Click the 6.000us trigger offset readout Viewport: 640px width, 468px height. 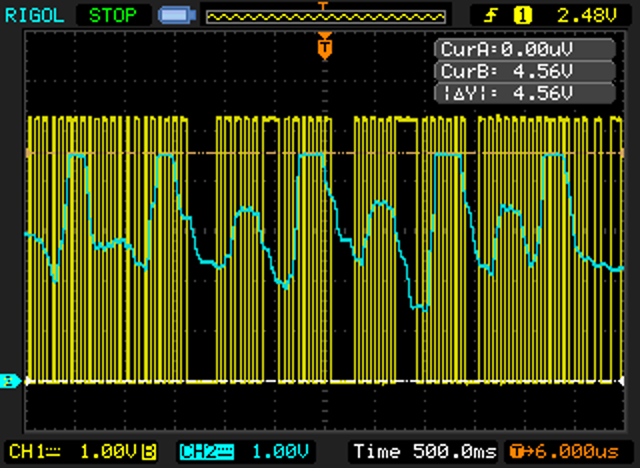point(570,452)
